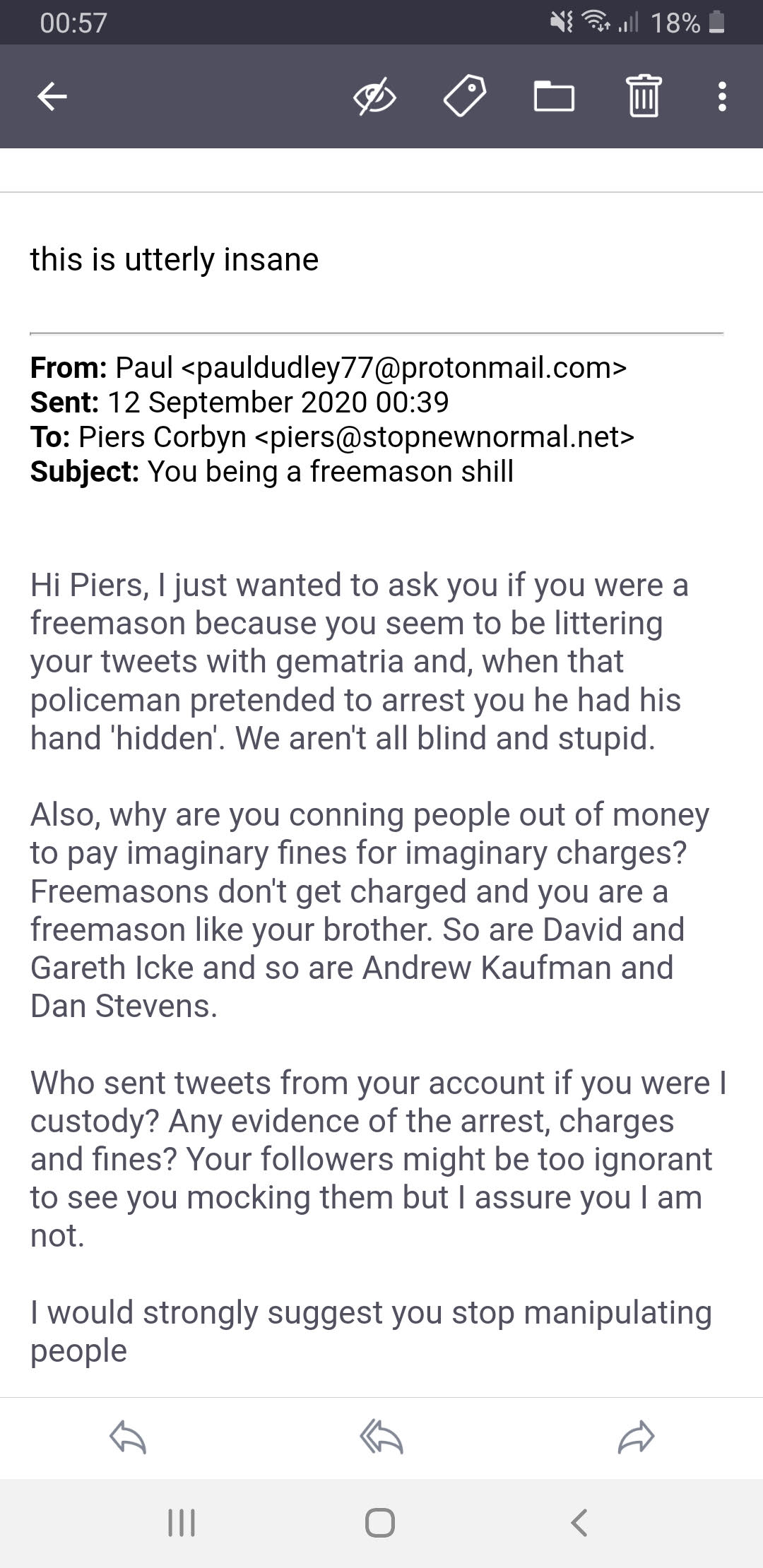Image resolution: width=763 pixels, height=1568 pixels.
Task: Tap the Android back chevron
Action: 579,1523
